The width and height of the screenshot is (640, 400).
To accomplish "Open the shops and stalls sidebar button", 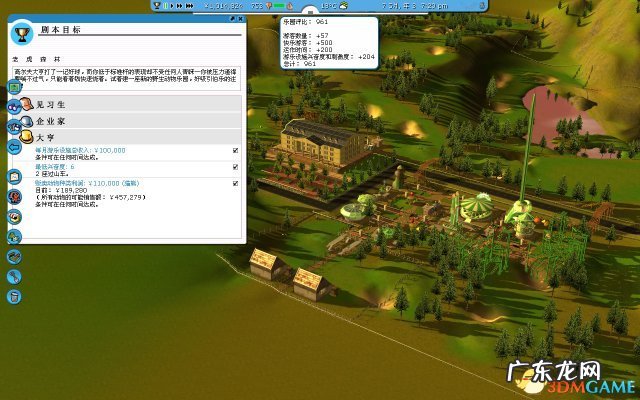I will click(14, 216).
